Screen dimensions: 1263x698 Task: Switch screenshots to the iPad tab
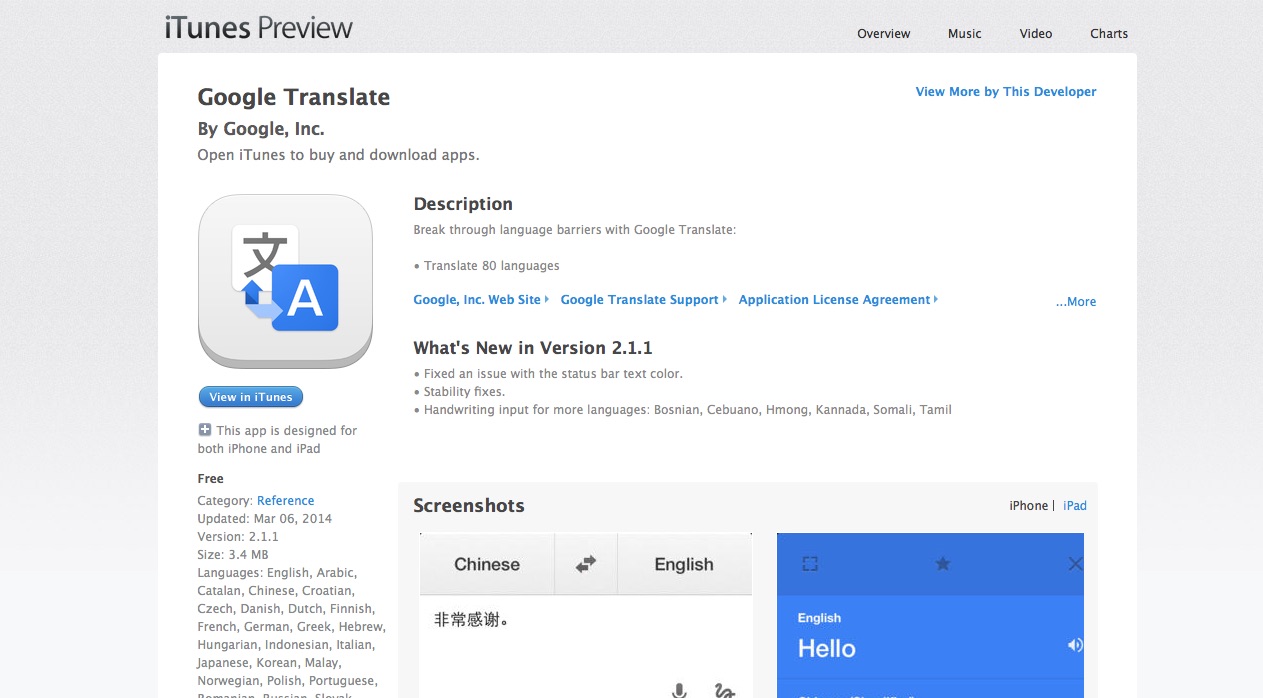[x=1075, y=506]
